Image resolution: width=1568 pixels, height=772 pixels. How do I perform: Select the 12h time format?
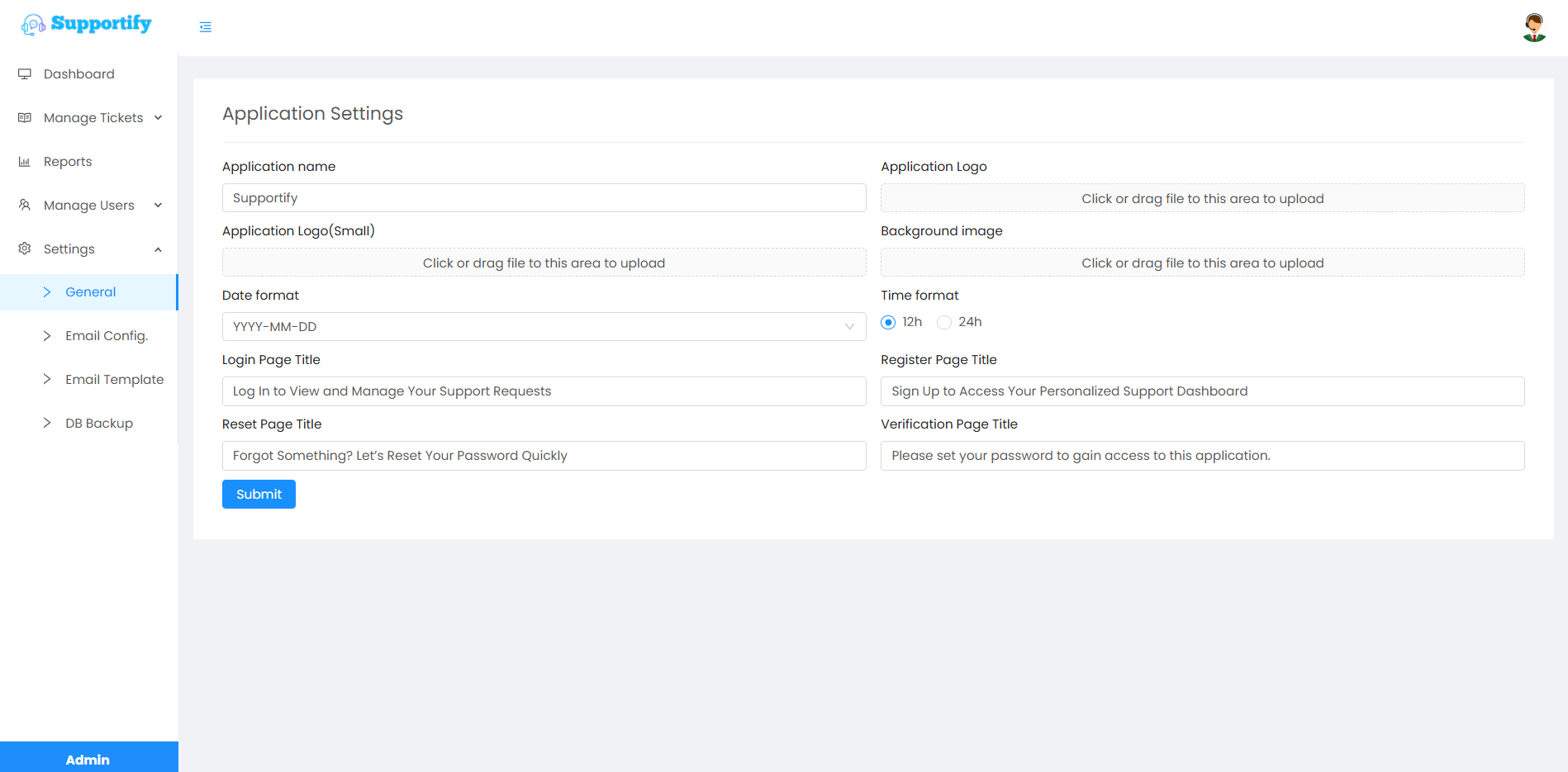pos(888,323)
